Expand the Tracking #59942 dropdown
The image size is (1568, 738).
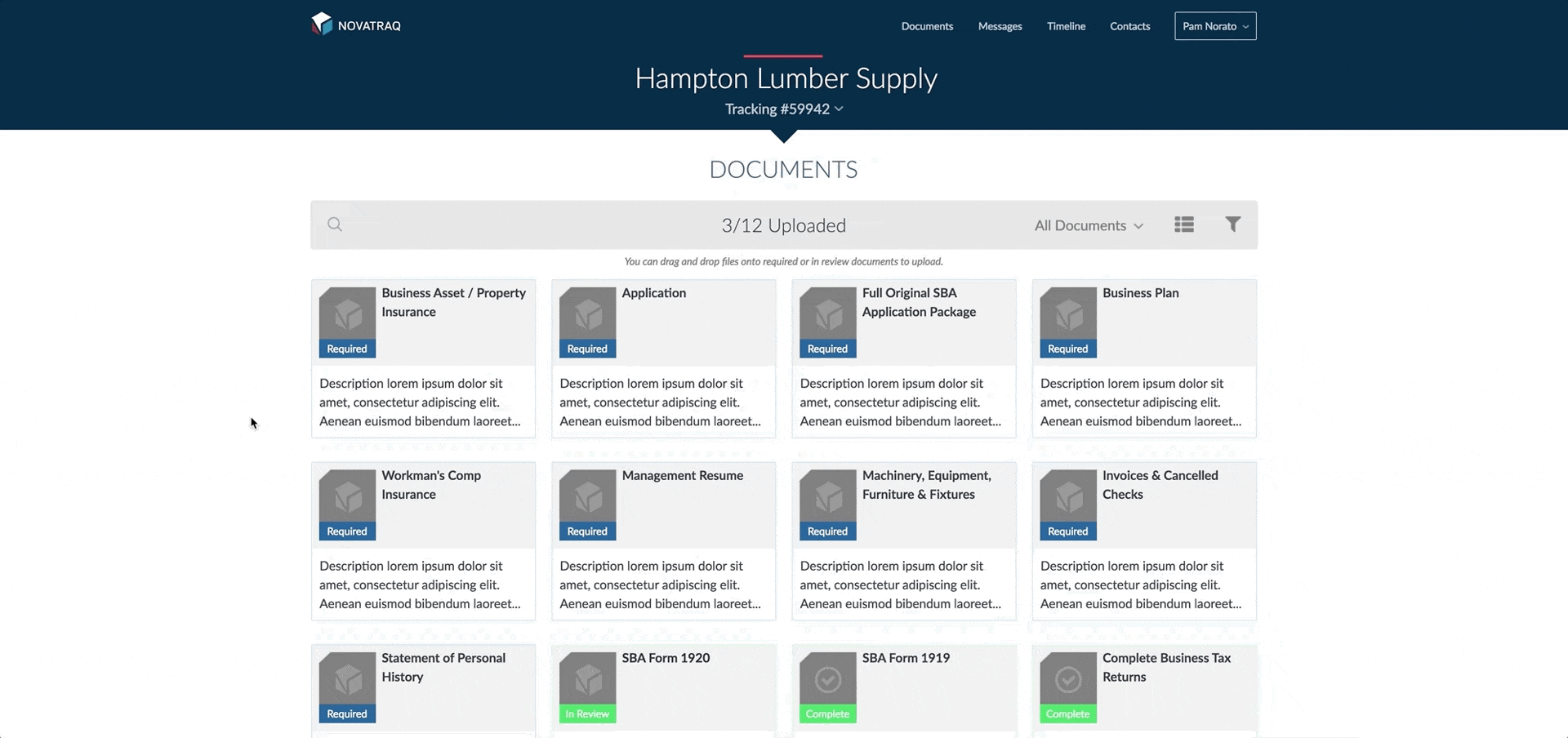coord(784,109)
